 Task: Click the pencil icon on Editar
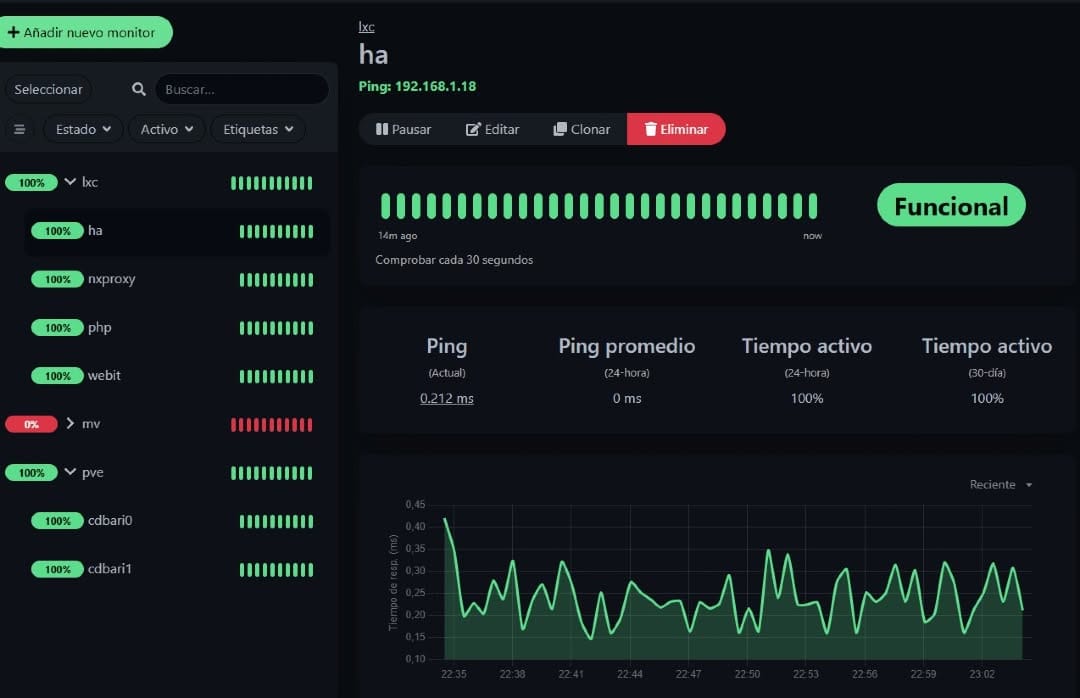pyautogui.click(x=472, y=130)
